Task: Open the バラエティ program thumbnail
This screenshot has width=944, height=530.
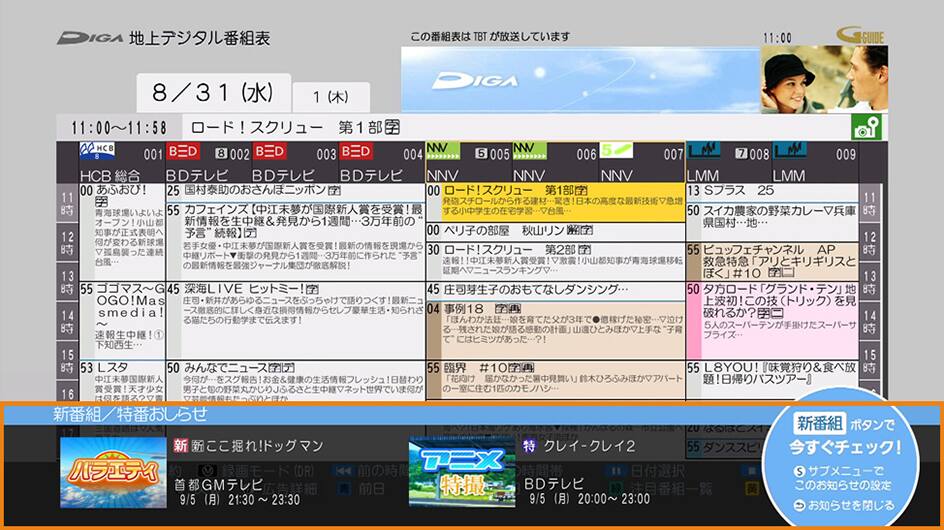Action: click(113, 473)
